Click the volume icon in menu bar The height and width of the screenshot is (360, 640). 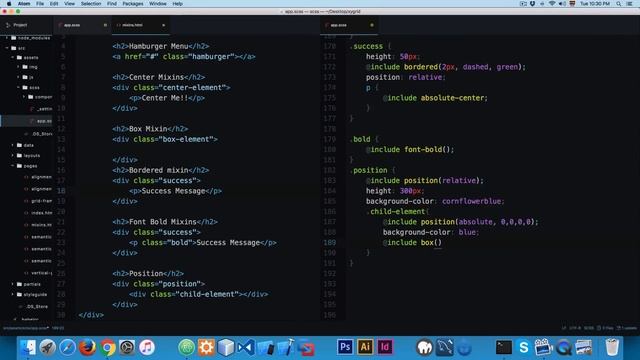562,4
